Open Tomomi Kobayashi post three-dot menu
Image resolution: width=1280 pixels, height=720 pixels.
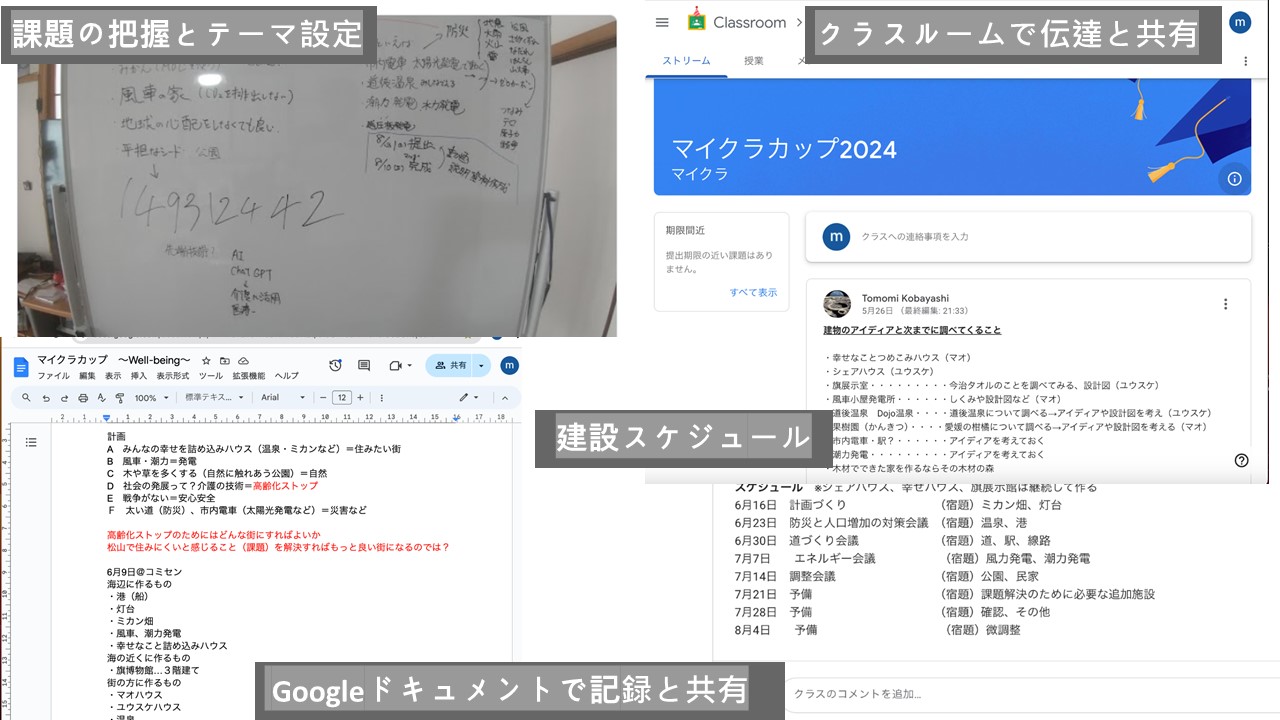coord(1225,304)
